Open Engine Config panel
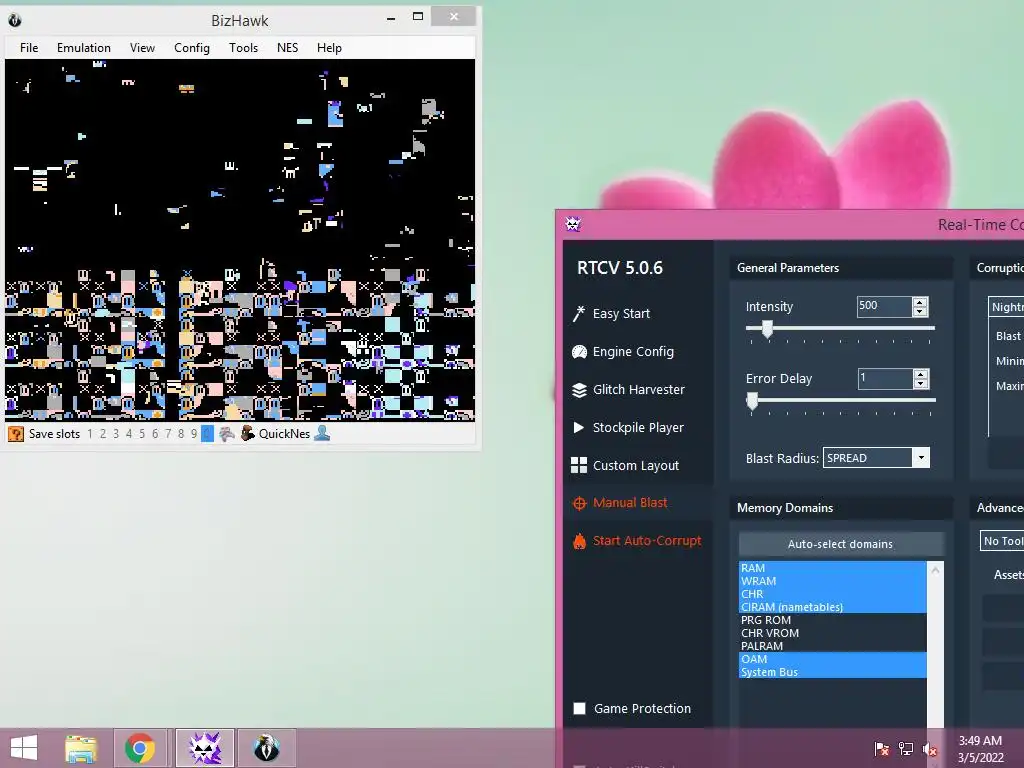 point(632,351)
